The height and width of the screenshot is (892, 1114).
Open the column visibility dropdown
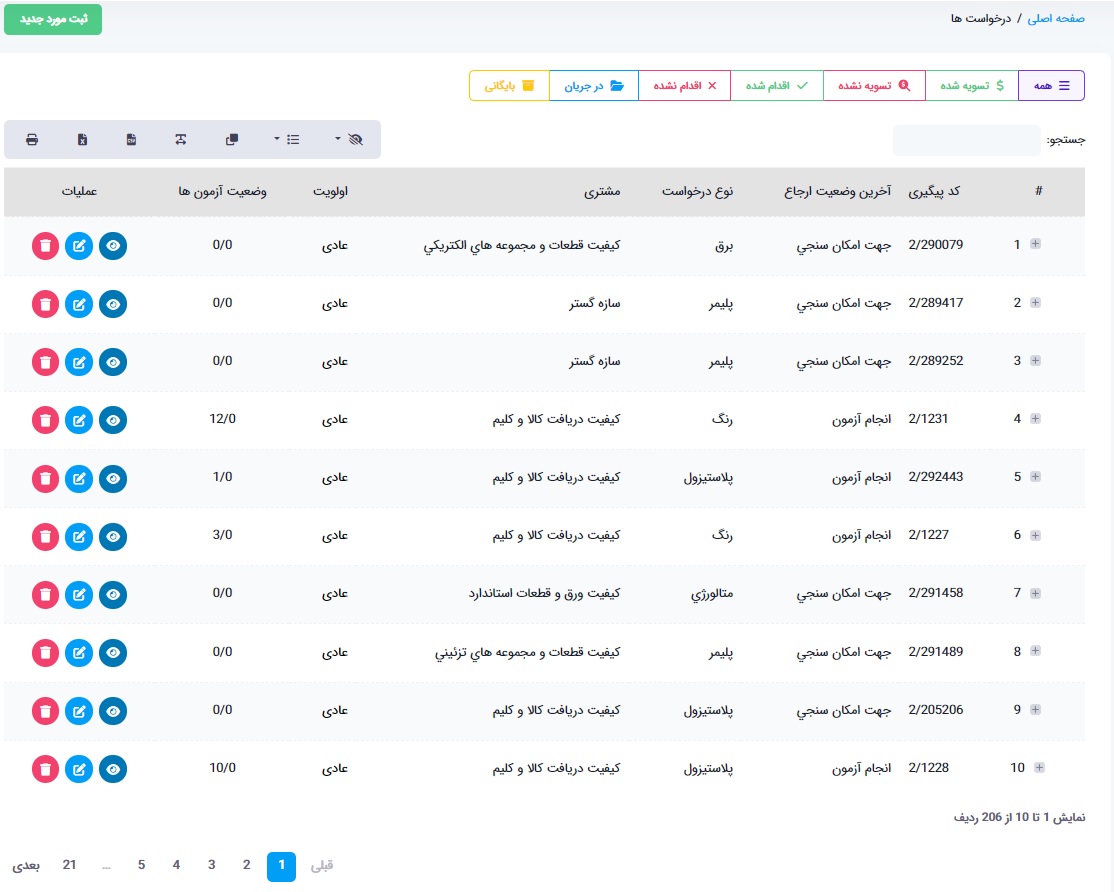[x=349, y=140]
